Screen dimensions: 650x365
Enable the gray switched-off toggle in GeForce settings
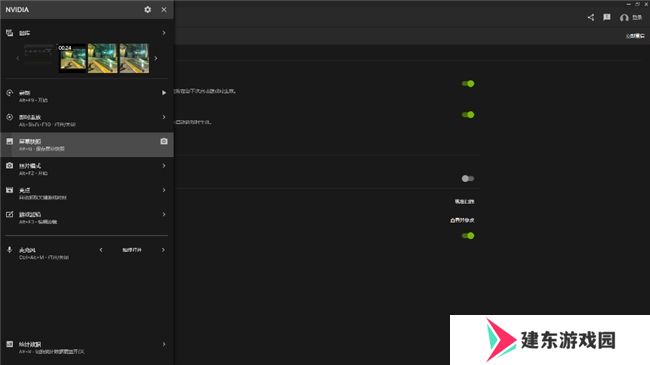pos(468,178)
